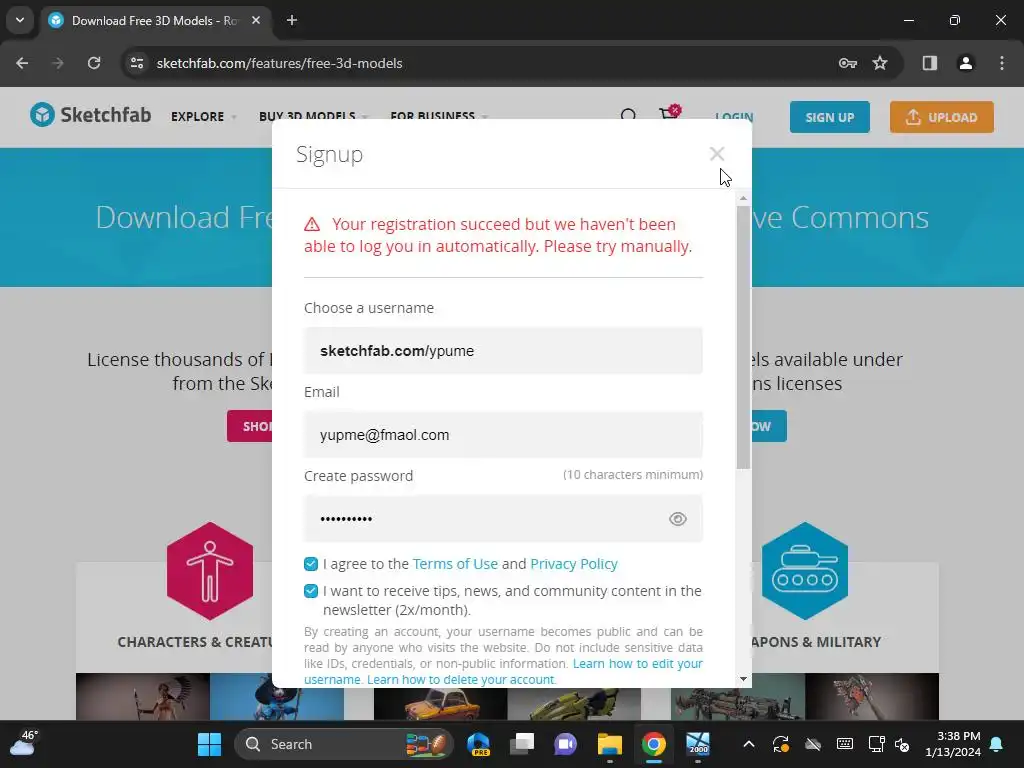The height and width of the screenshot is (768, 1024).
Task: Click into the username field
Action: pos(503,351)
